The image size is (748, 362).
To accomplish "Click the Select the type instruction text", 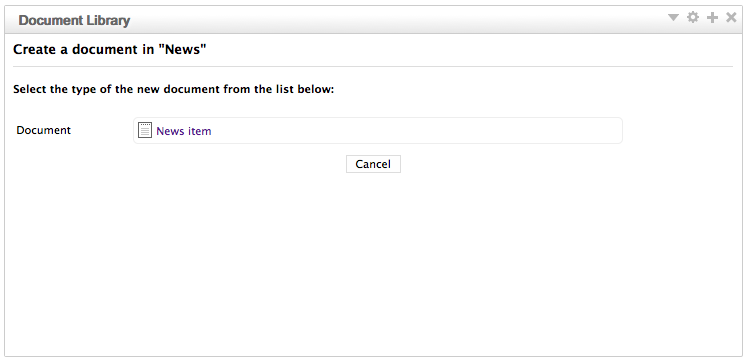I will (x=174, y=89).
